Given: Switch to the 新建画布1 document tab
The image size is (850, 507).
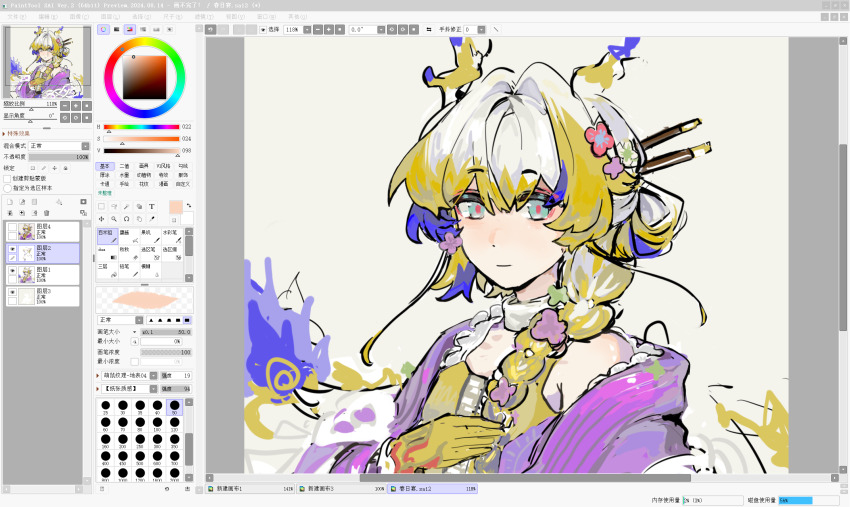Looking at the screenshot, I should (x=250, y=489).
